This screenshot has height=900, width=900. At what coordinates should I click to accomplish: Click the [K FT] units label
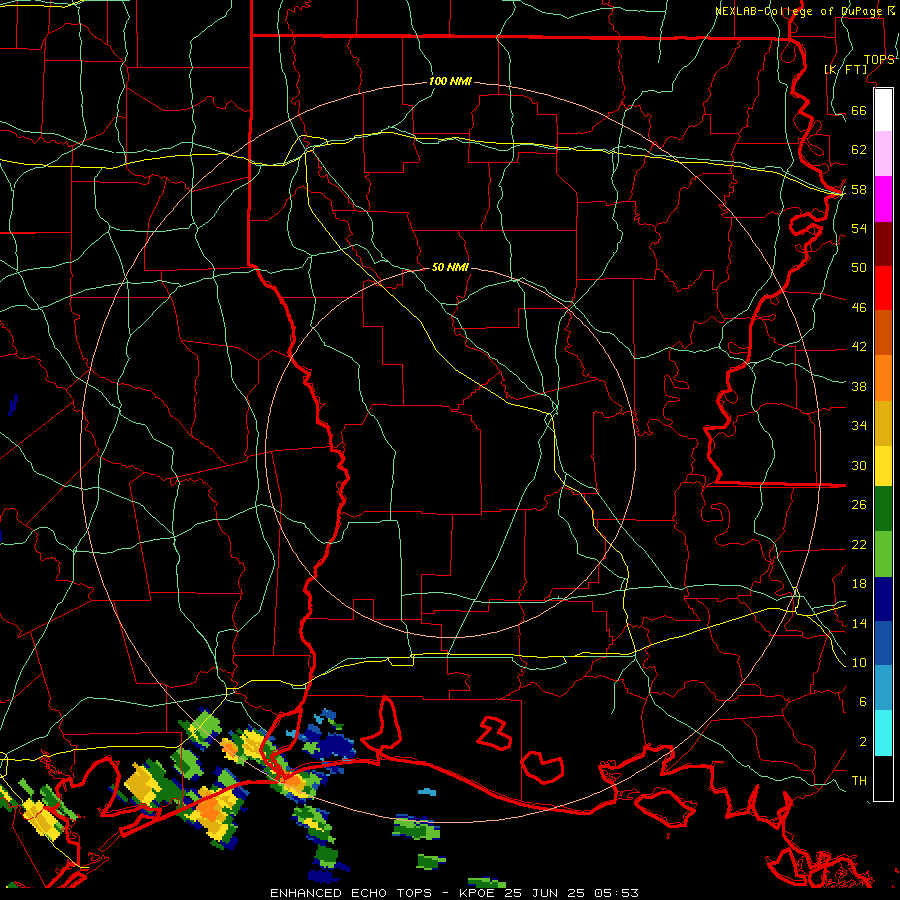(x=845, y=69)
